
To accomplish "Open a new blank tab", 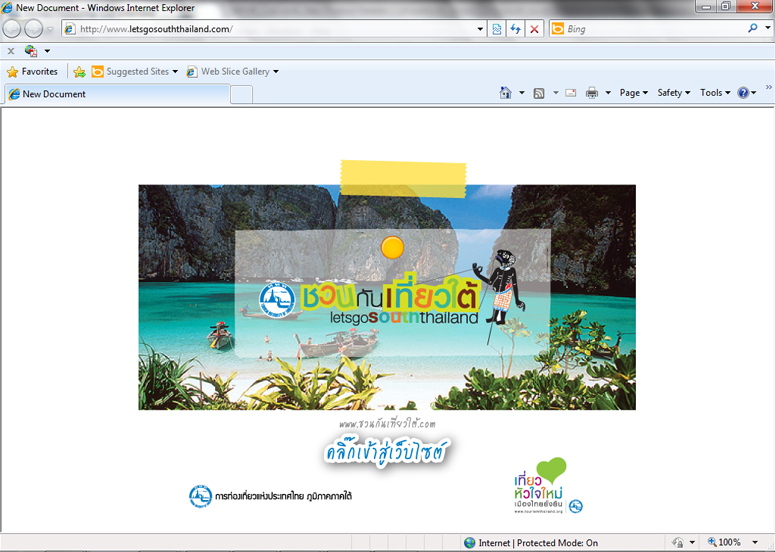I will pos(241,94).
